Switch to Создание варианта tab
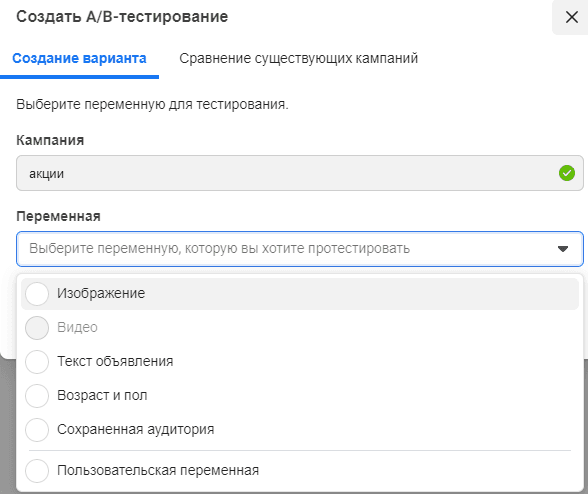The width and height of the screenshot is (588, 494). [x=79, y=59]
